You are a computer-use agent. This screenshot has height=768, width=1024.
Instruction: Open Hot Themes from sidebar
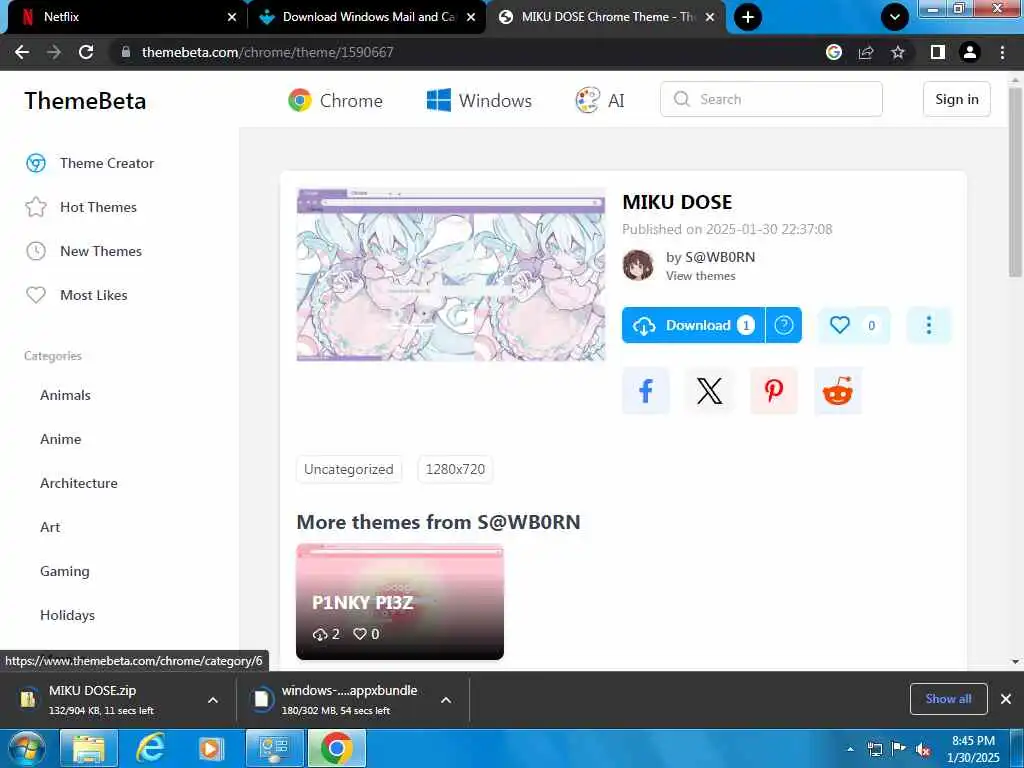tap(82, 207)
